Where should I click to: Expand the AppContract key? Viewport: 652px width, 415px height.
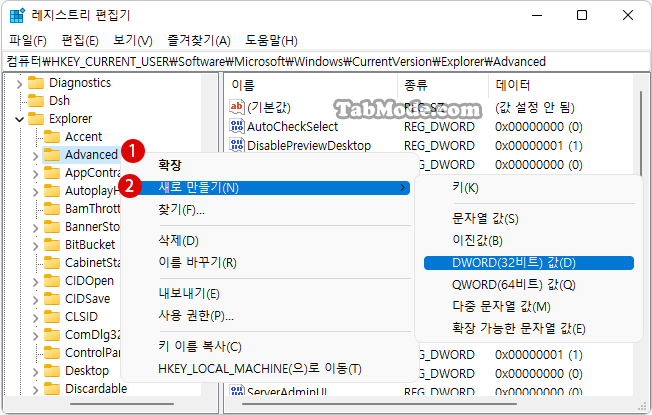35,174
